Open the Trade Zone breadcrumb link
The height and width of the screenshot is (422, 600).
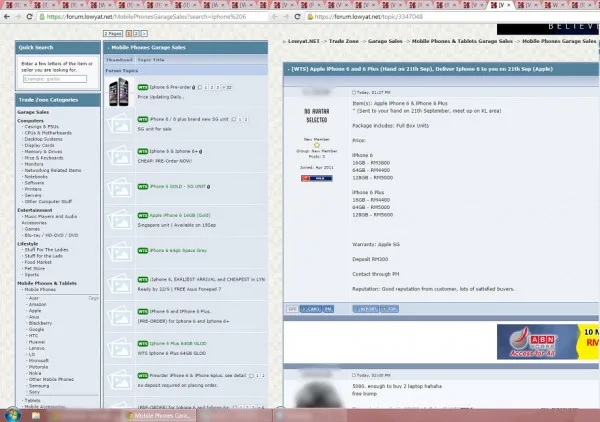344,41
